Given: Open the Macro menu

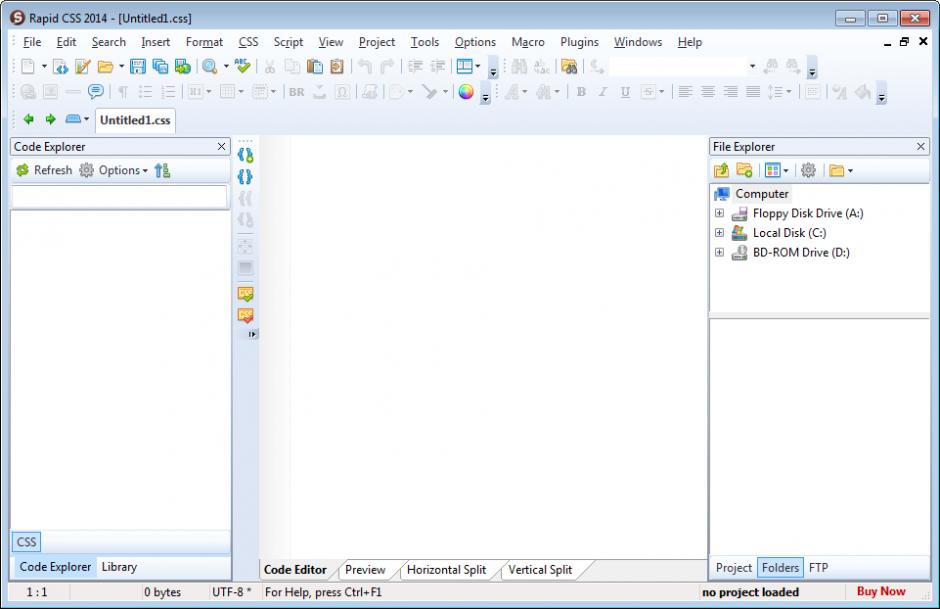Looking at the screenshot, I should [528, 42].
